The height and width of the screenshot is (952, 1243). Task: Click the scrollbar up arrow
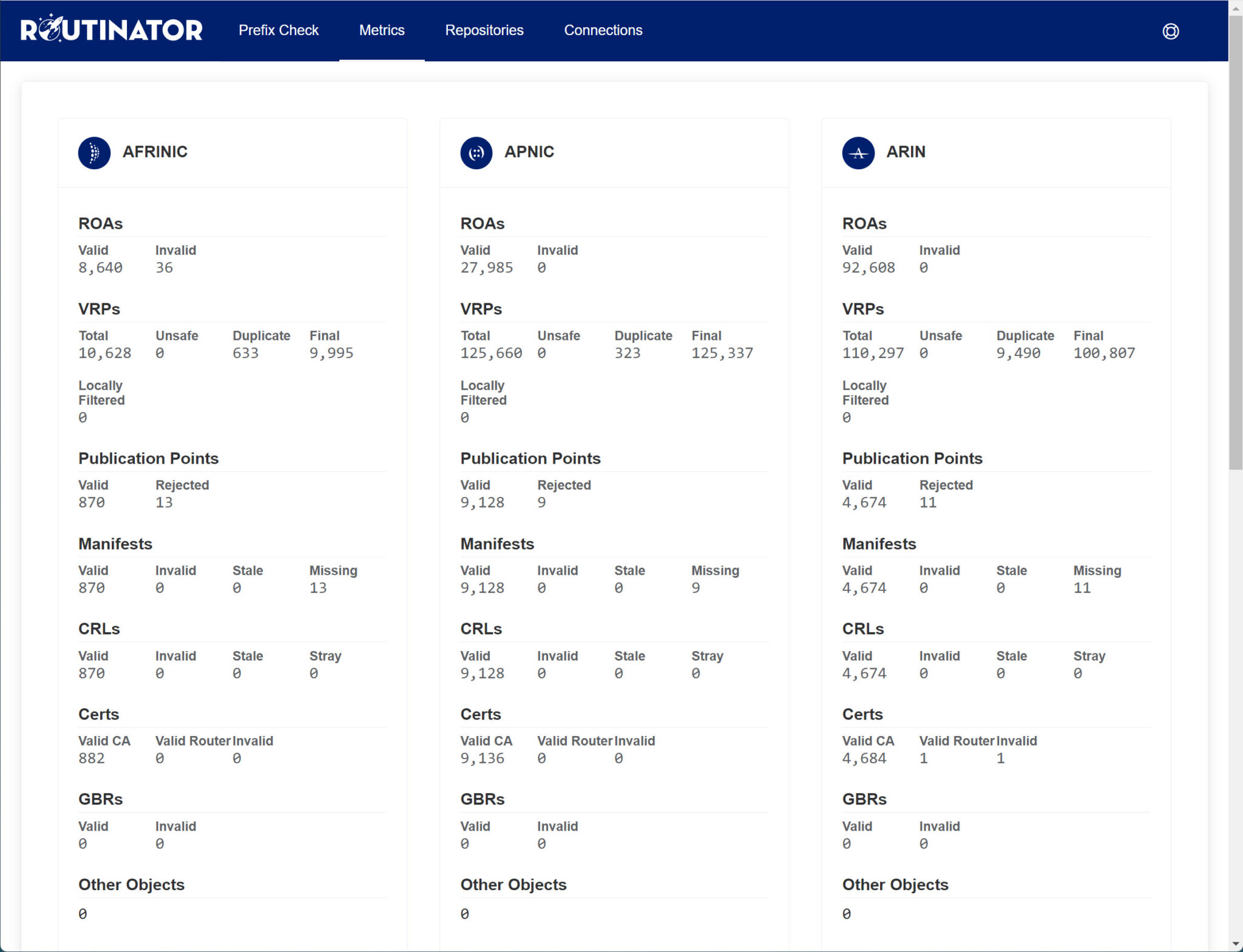pos(1235,7)
